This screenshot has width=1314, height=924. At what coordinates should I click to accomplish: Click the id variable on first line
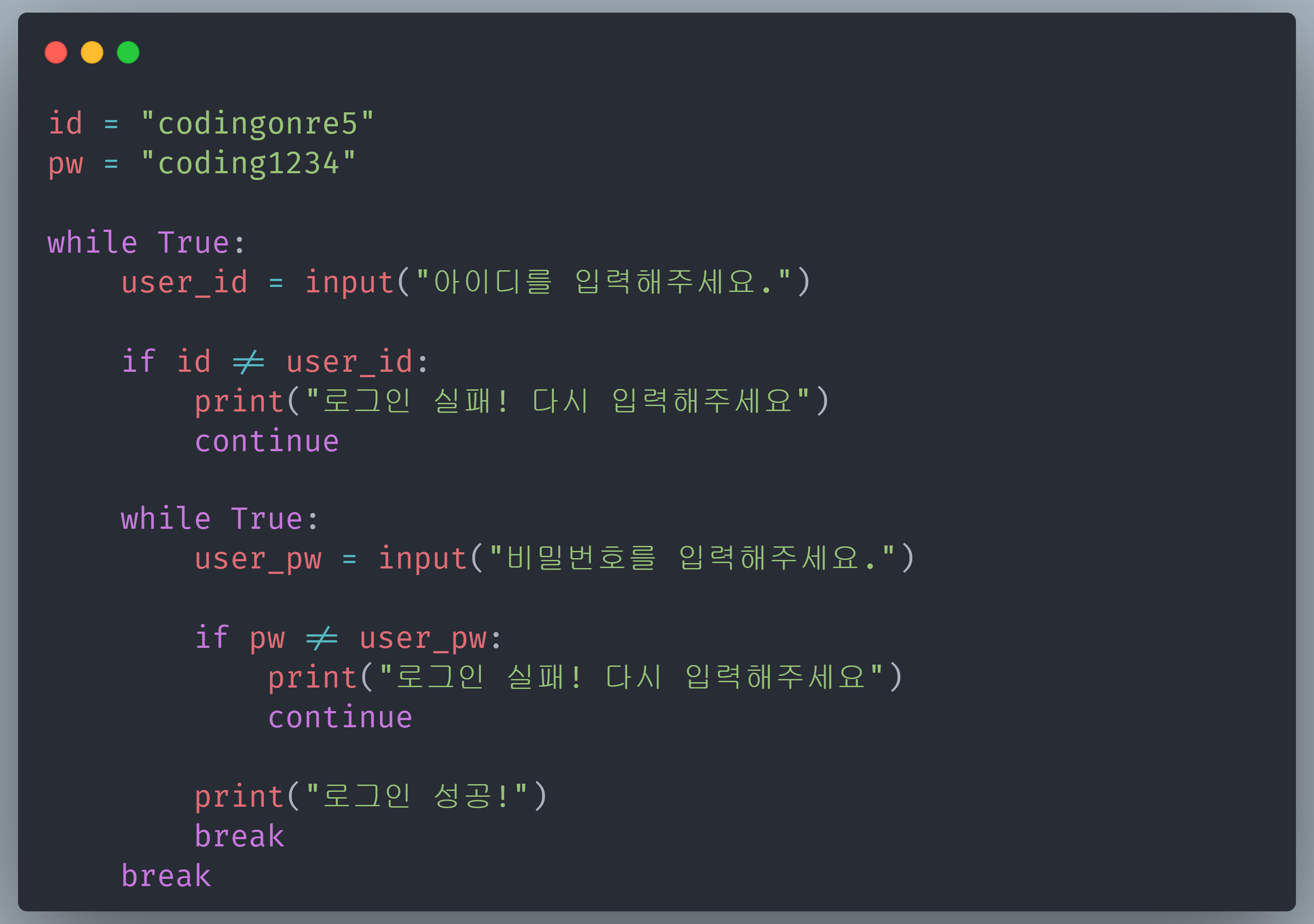(65, 124)
